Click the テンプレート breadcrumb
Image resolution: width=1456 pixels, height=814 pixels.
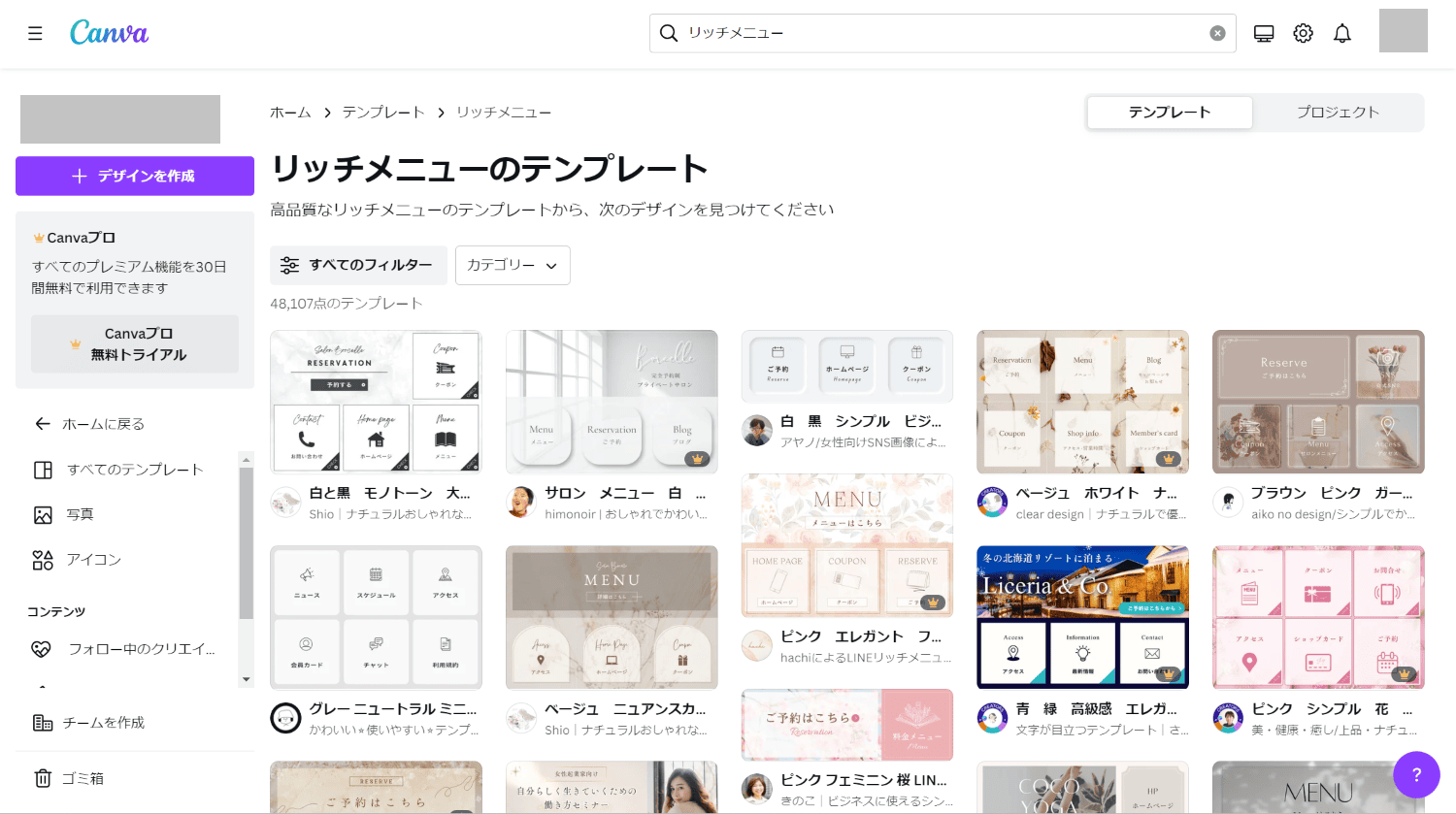(383, 113)
